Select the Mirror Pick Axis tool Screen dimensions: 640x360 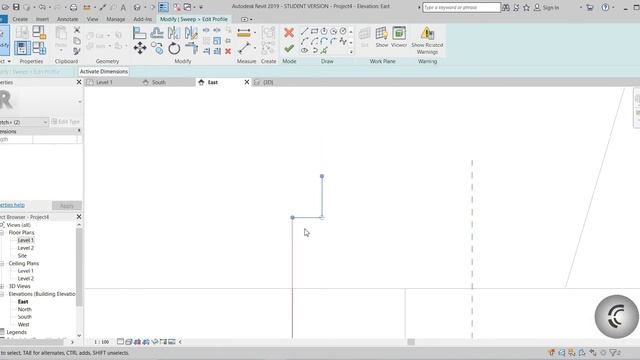(x=174, y=33)
